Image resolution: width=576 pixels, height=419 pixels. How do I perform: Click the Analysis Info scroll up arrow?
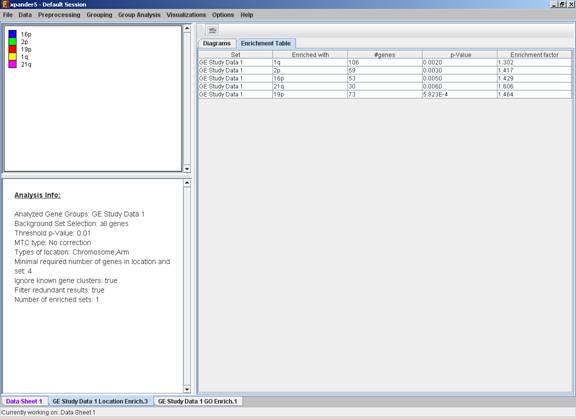(187, 183)
